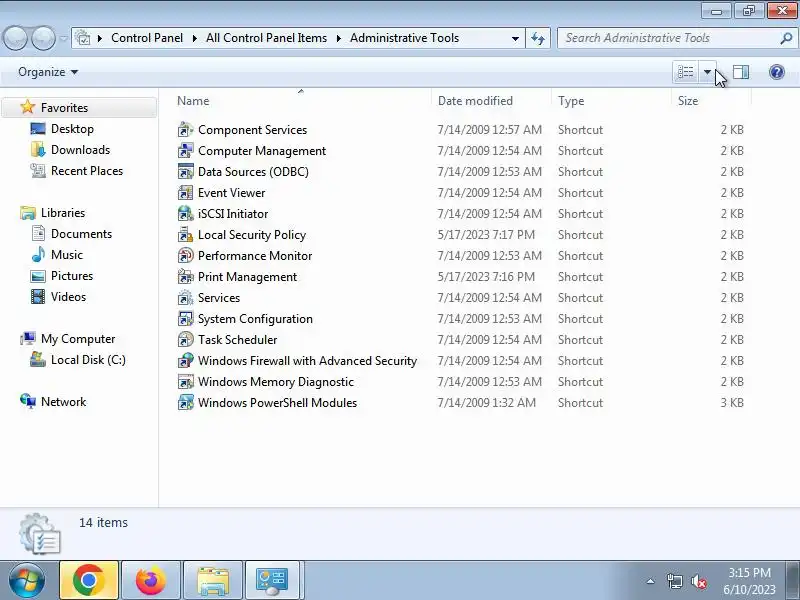Select the Local Security Policy icon
This screenshot has height=600, width=800.
pyautogui.click(x=185, y=234)
